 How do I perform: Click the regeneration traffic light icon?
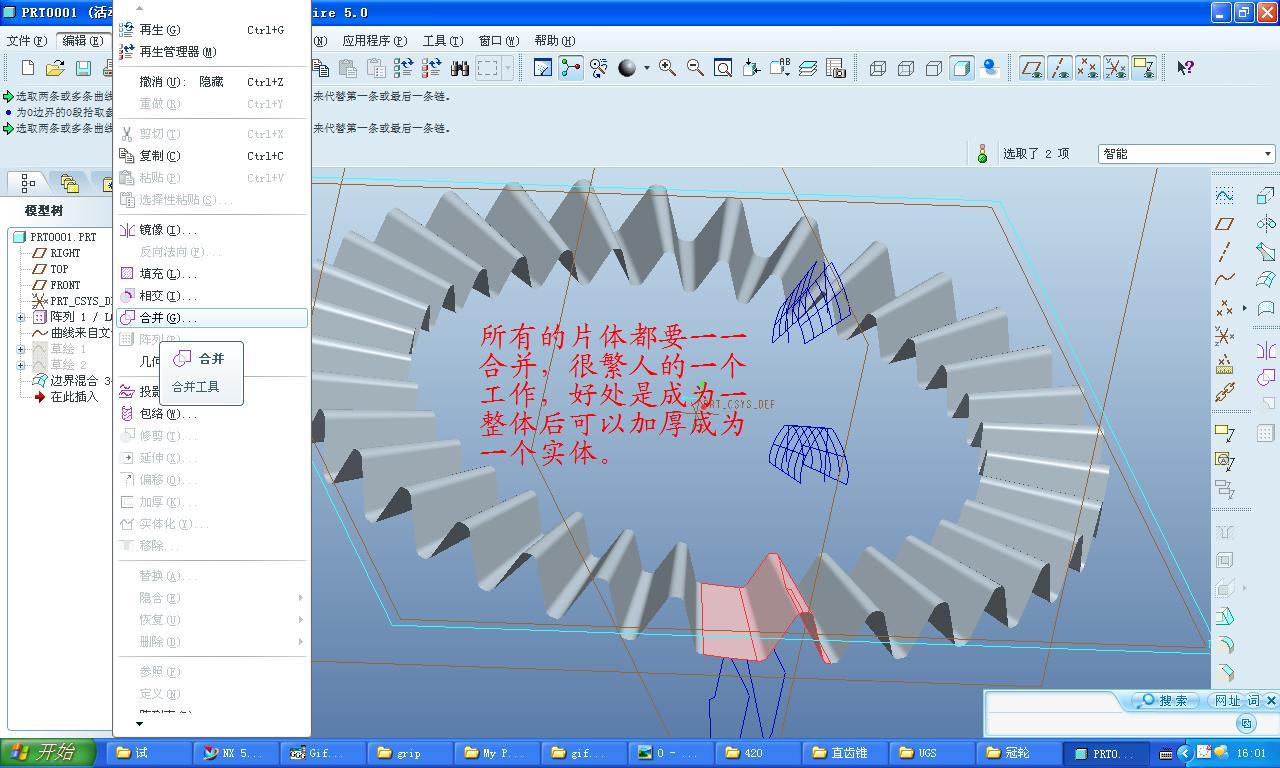[982, 153]
